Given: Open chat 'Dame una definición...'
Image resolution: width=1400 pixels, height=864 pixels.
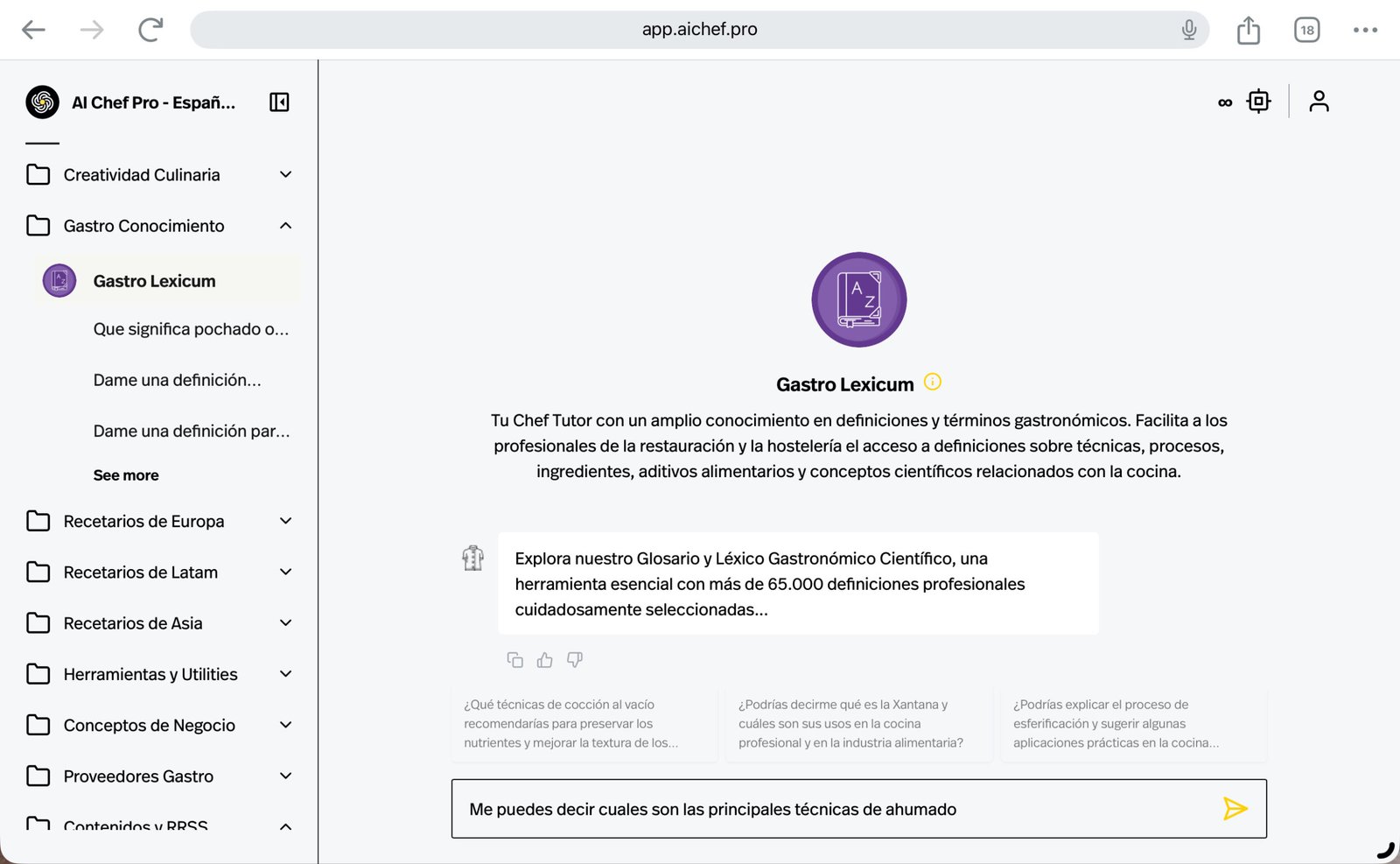Looking at the screenshot, I should pyautogui.click(x=177, y=380).
